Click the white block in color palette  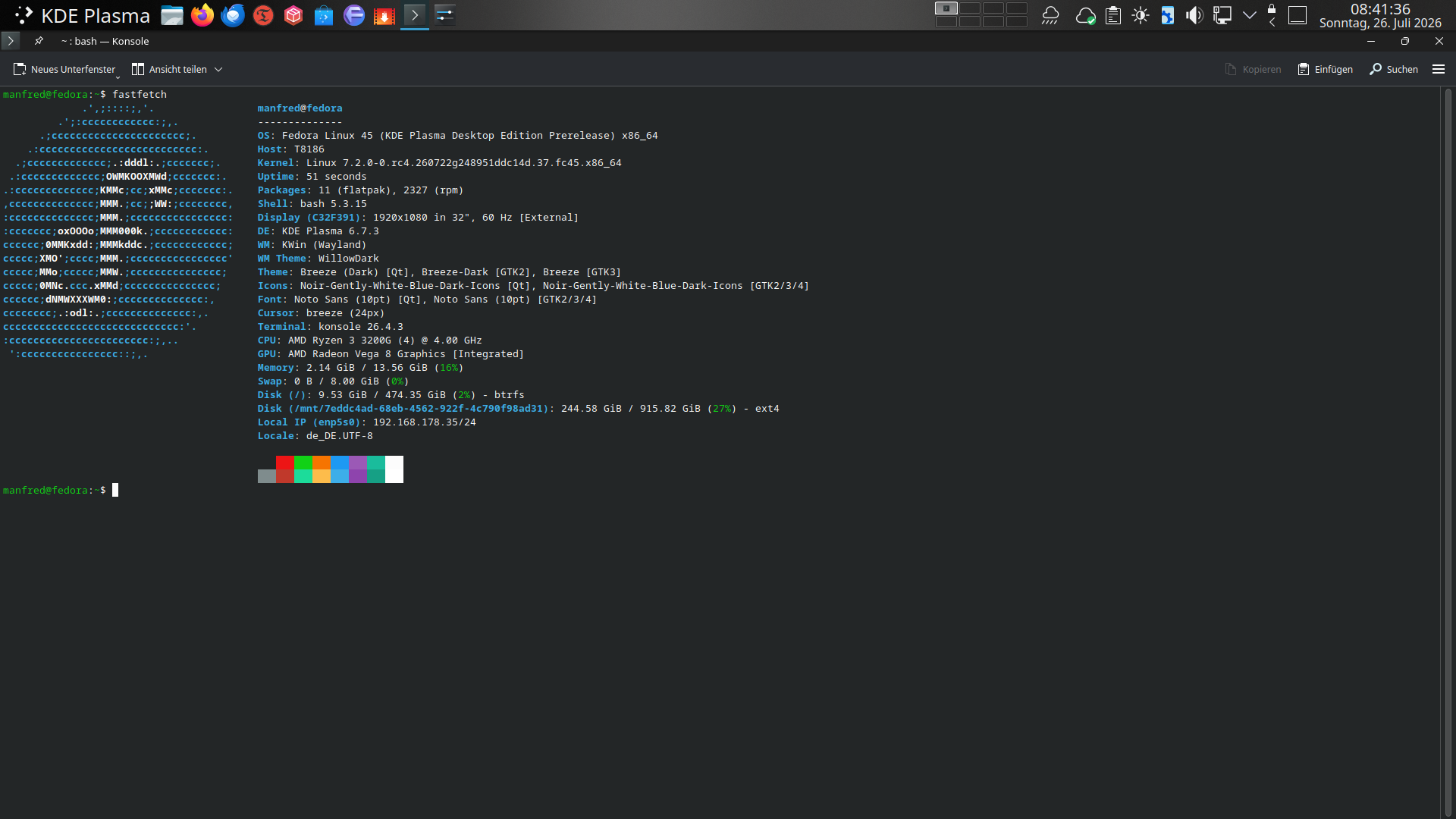pyautogui.click(x=394, y=469)
